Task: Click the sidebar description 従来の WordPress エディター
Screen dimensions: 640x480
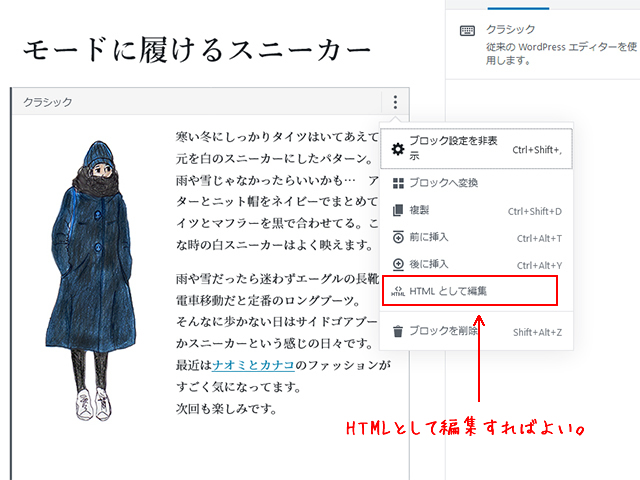Action: tap(561, 53)
